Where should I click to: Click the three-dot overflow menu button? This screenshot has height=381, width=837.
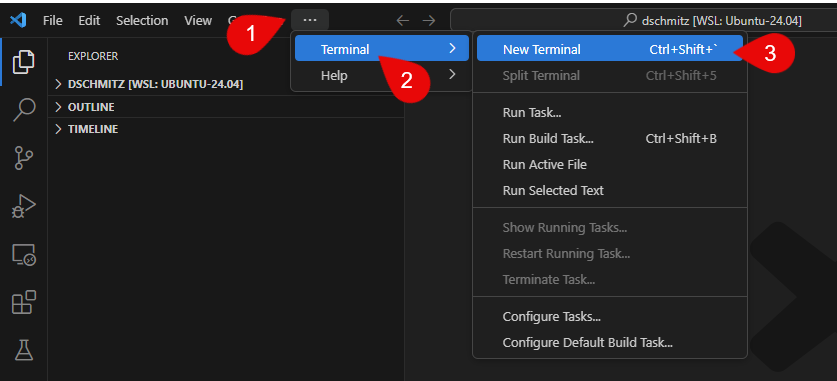tap(310, 20)
